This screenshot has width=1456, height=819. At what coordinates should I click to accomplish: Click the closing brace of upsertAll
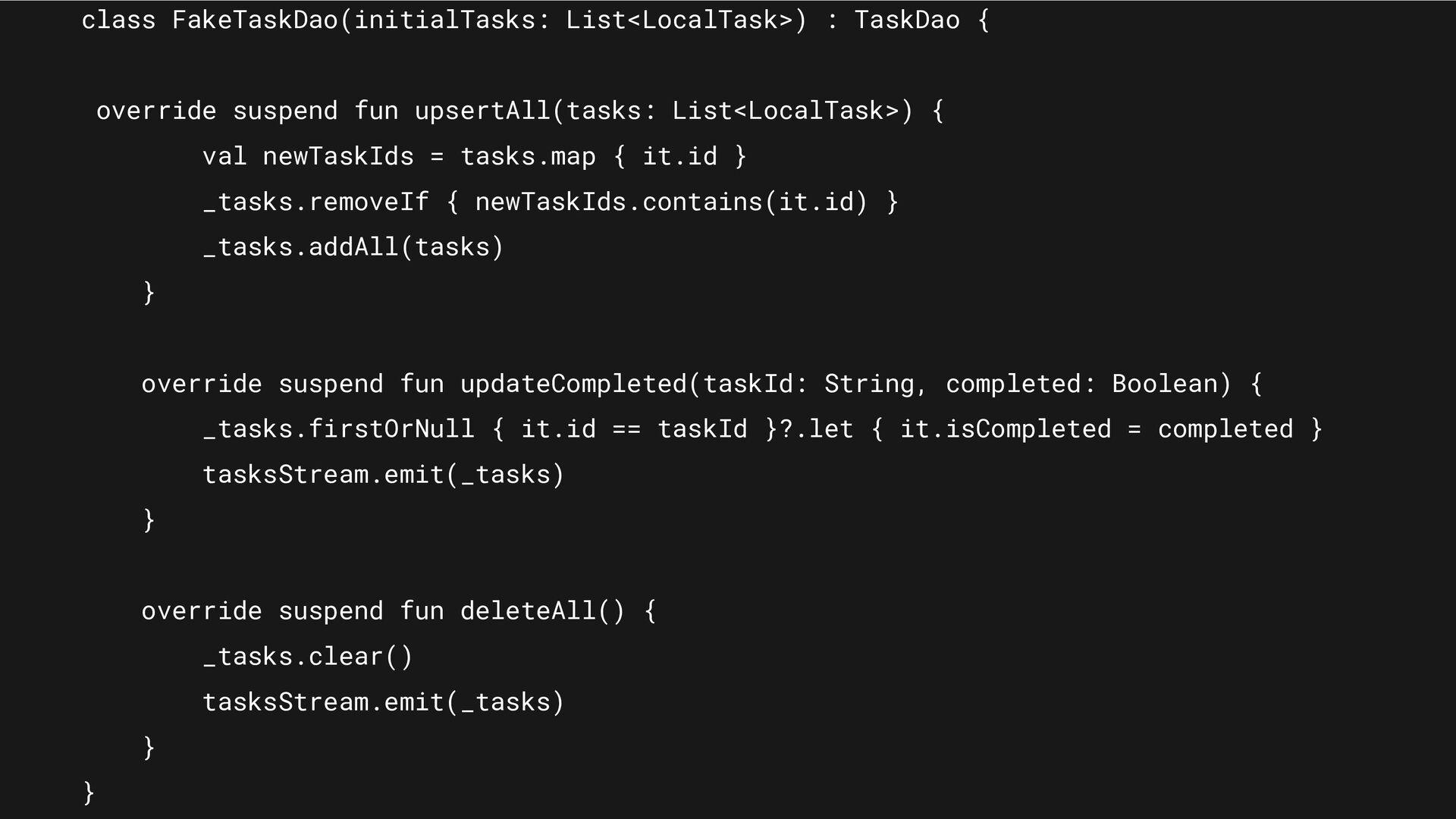(x=149, y=293)
